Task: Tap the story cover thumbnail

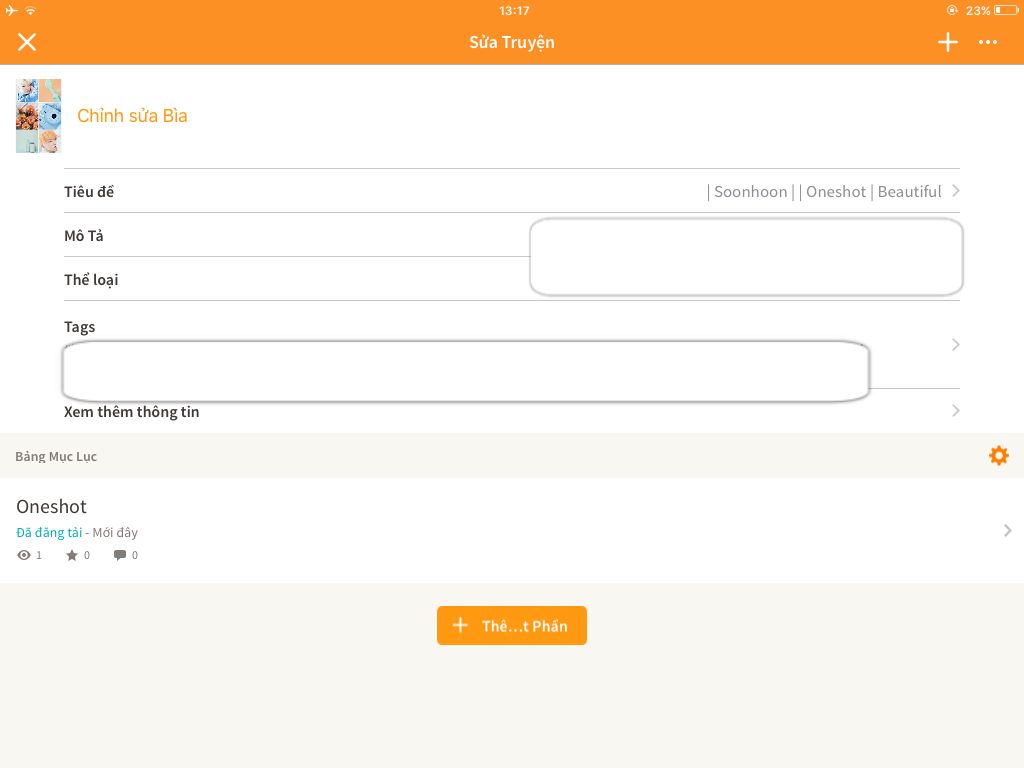Action: 38,116
